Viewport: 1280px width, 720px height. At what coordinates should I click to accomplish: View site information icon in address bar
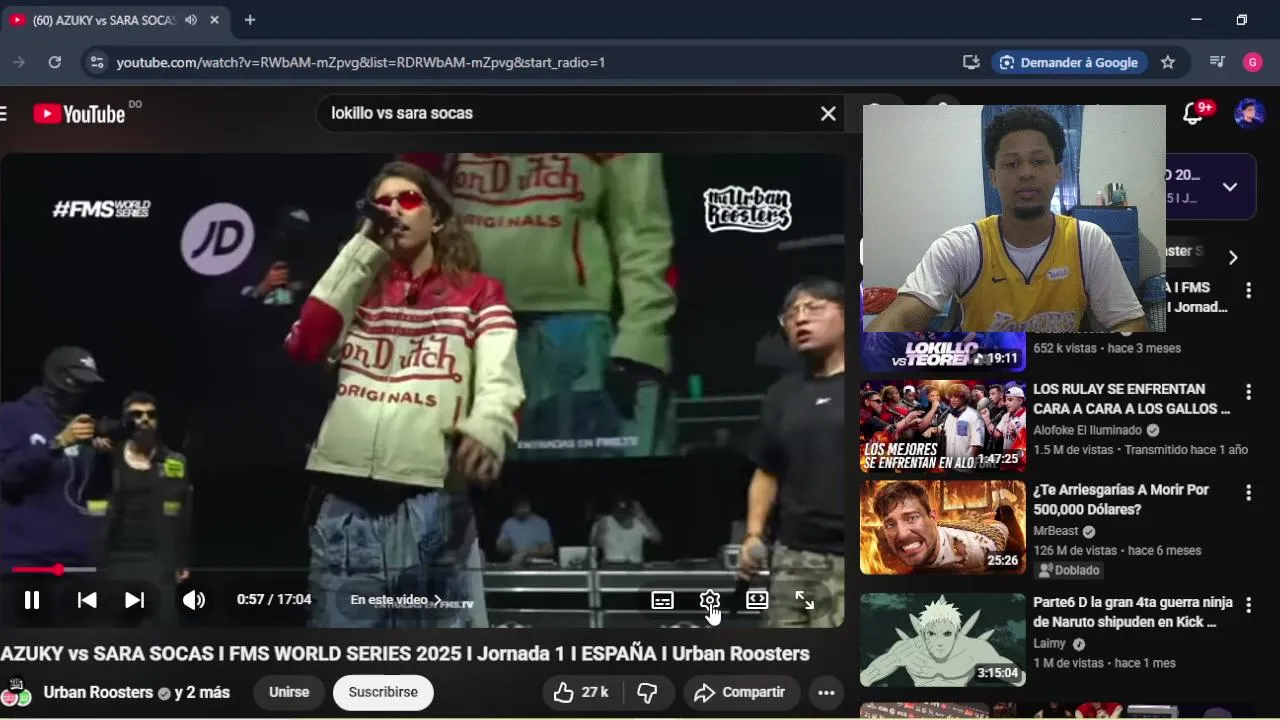click(x=96, y=62)
